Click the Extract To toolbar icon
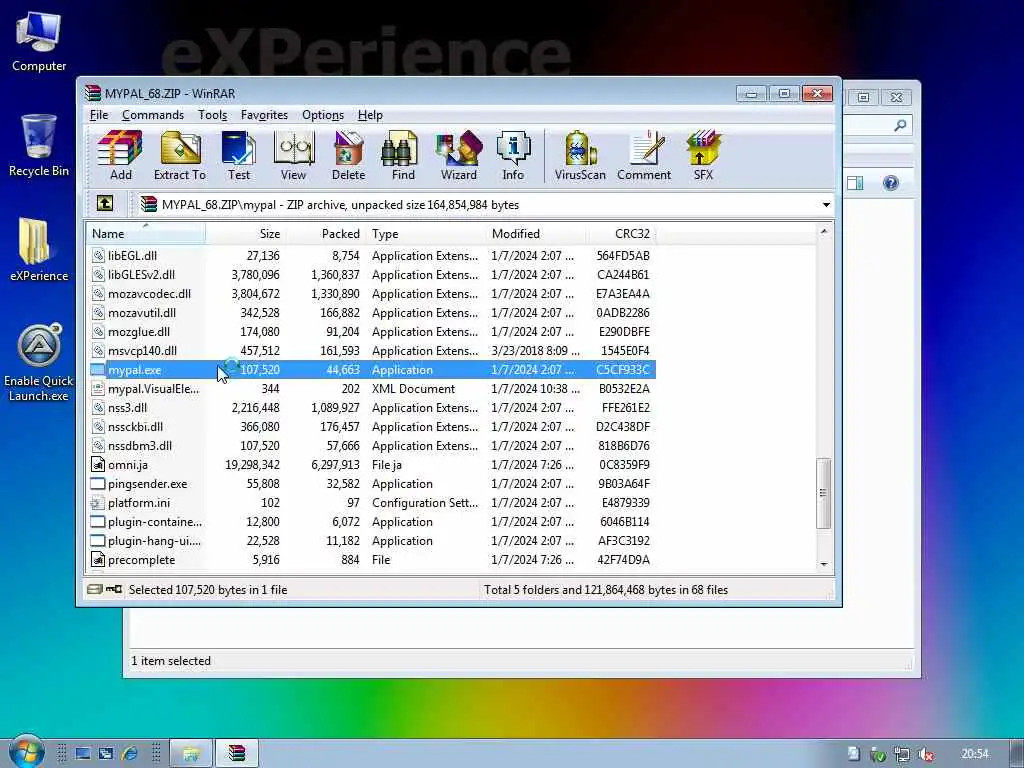The image size is (1024, 768). pyautogui.click(x=180, y=156)
